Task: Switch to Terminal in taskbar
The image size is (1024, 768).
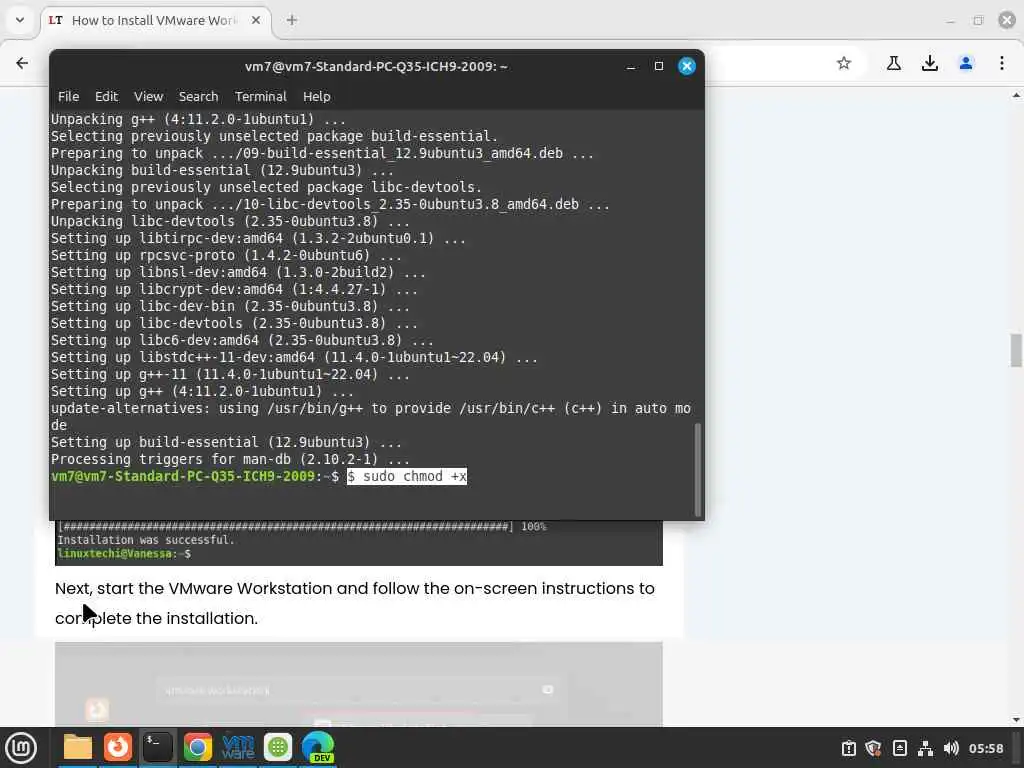Action: point(158,747)
